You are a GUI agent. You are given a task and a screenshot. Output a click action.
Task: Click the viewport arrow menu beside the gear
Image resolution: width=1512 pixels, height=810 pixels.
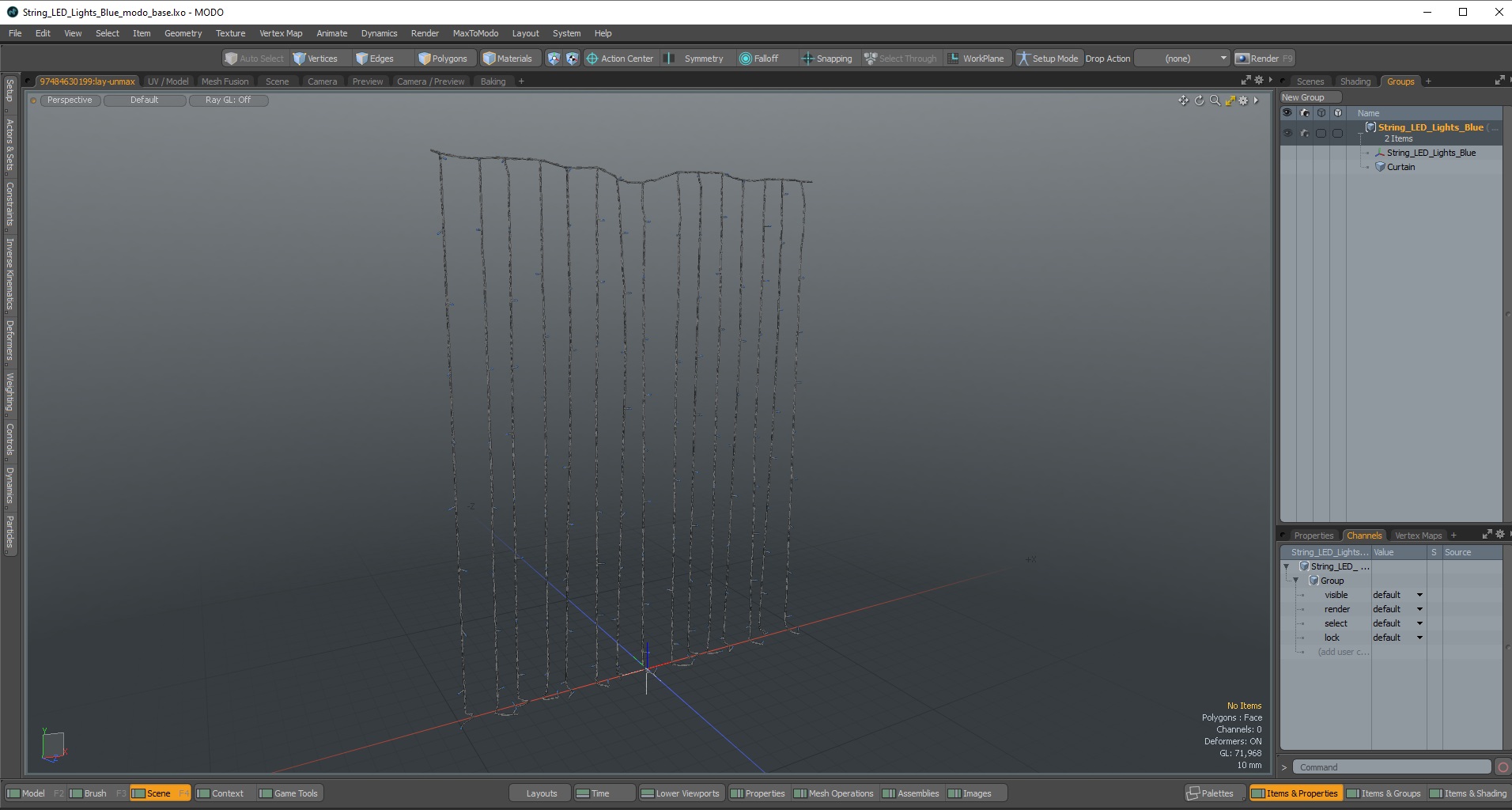coord(1256,100)
